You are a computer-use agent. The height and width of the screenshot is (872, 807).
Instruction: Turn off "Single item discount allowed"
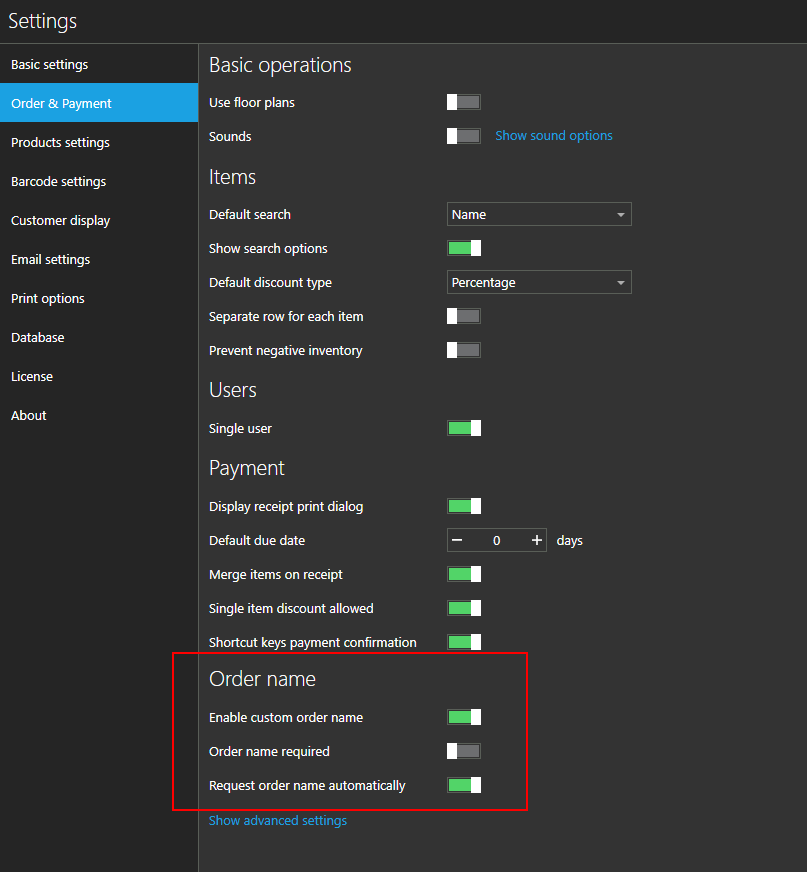tap(463, 607)
